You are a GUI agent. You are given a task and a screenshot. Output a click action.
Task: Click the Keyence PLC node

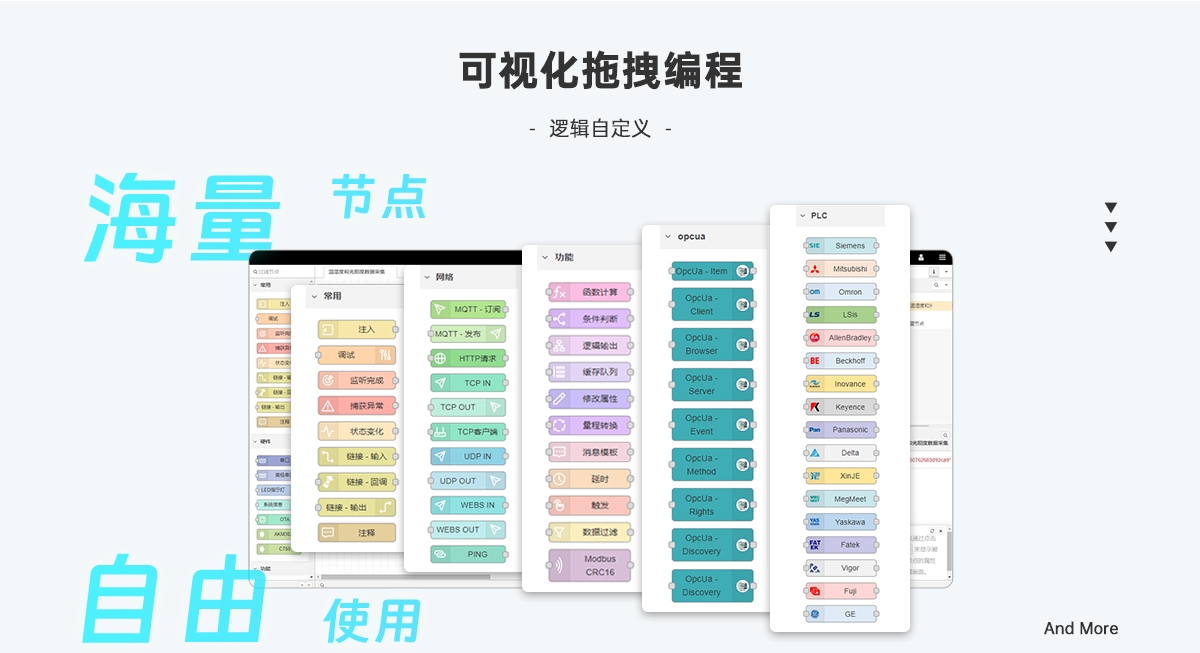[x=841, y=407]
